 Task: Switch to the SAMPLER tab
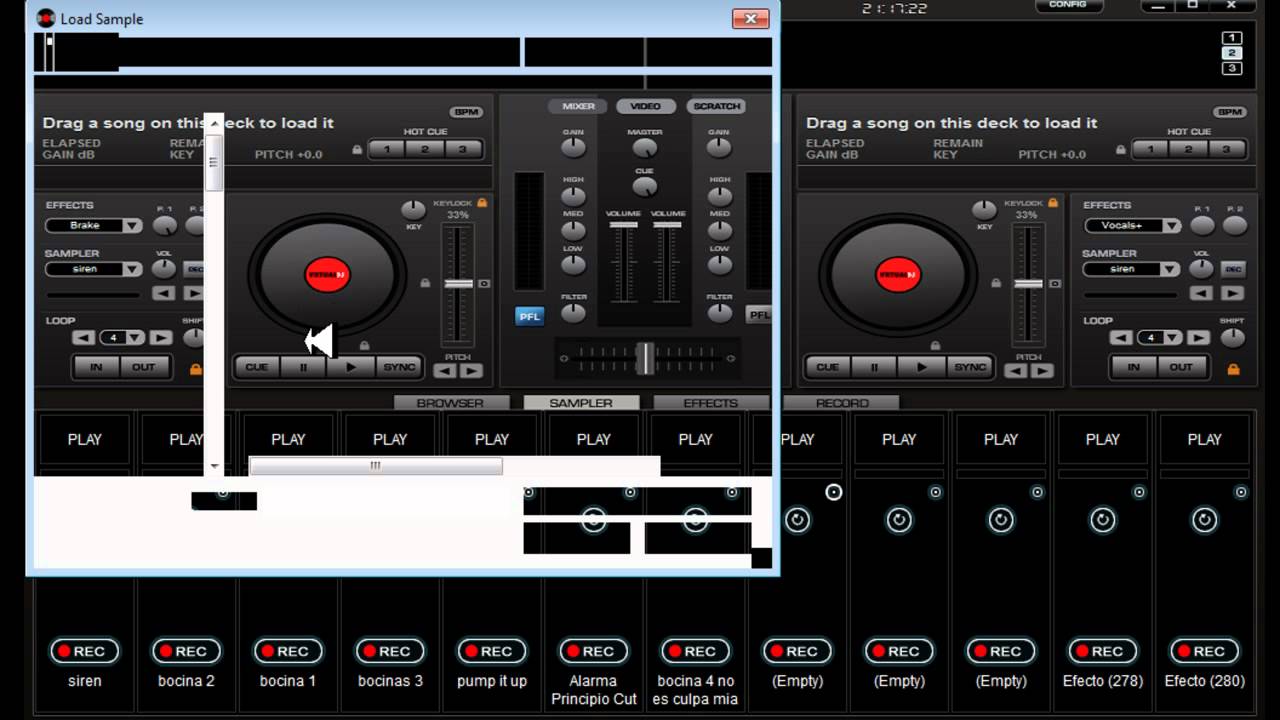tap(581, 403)
